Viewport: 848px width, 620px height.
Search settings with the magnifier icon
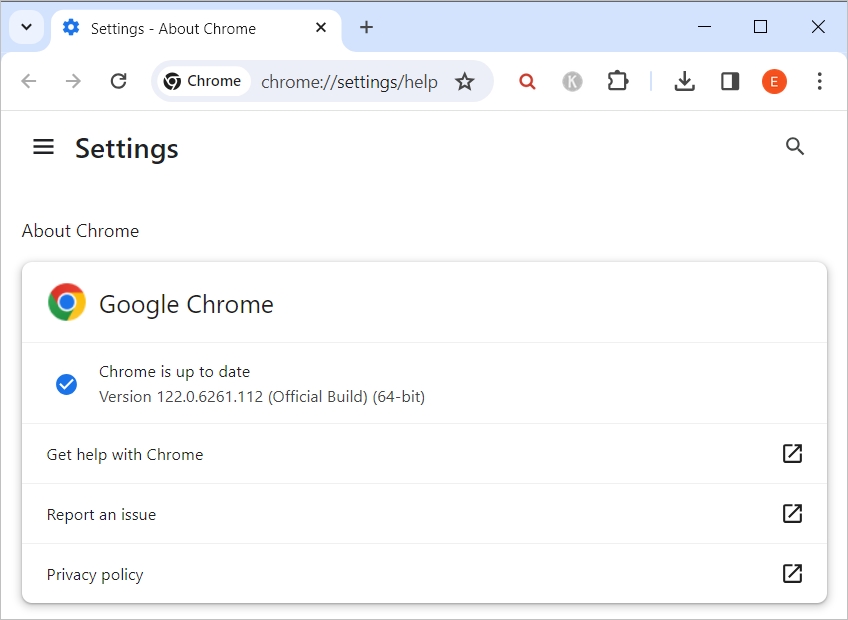(794, 146)
